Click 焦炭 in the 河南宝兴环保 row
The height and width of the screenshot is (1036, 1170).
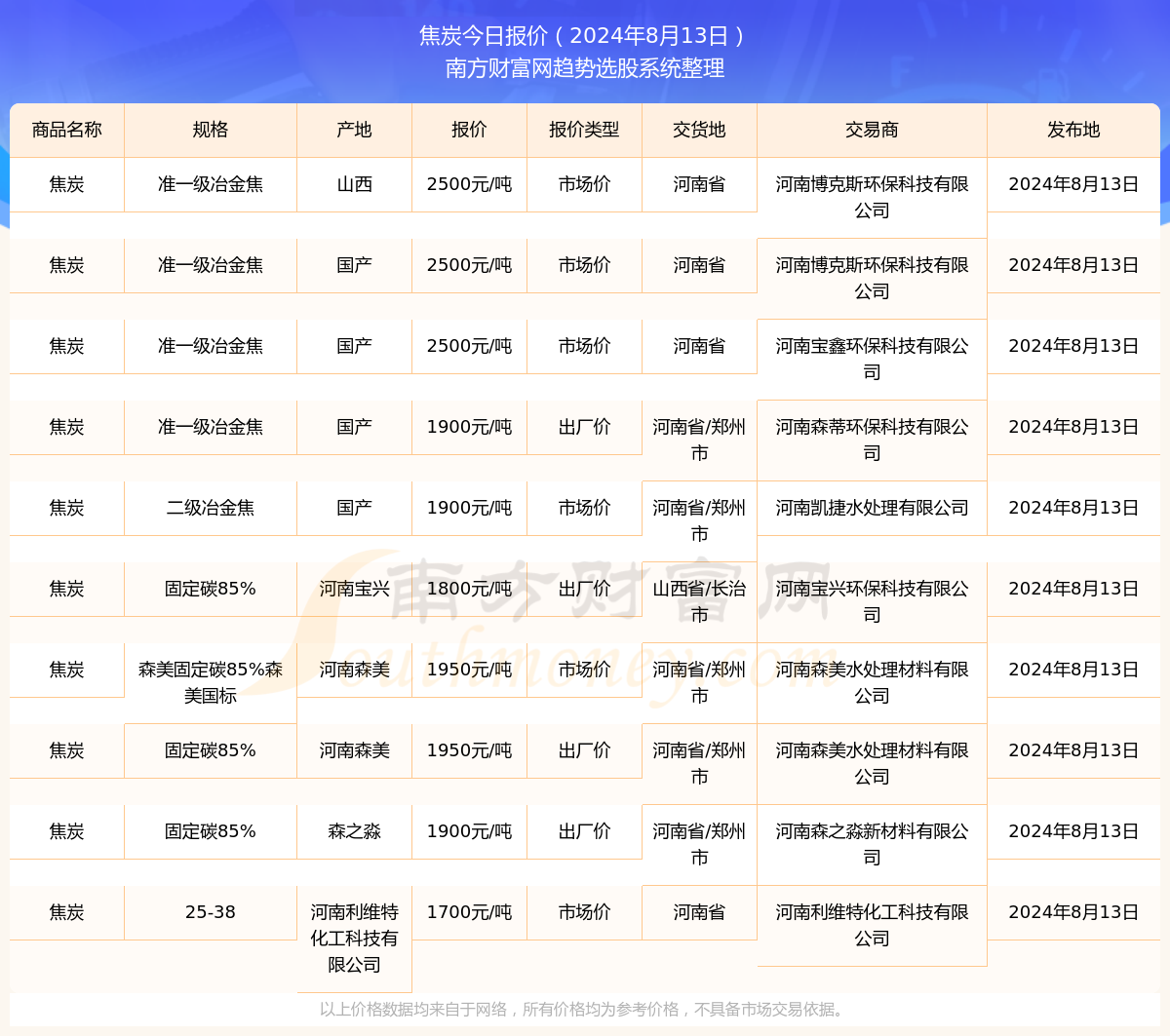tap(67, 589)
